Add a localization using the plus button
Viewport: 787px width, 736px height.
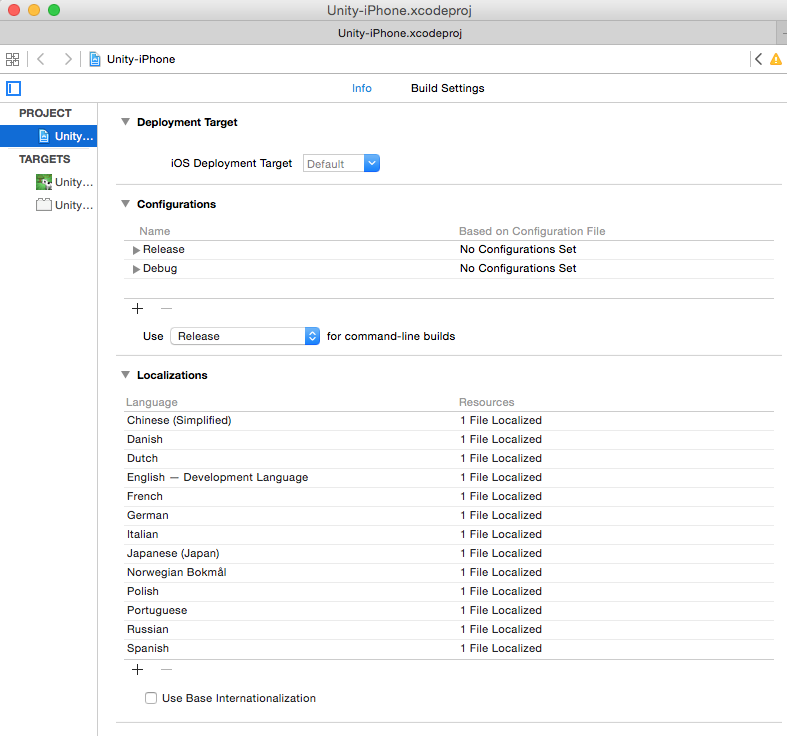pyautogui.click(x=137, y=669)
